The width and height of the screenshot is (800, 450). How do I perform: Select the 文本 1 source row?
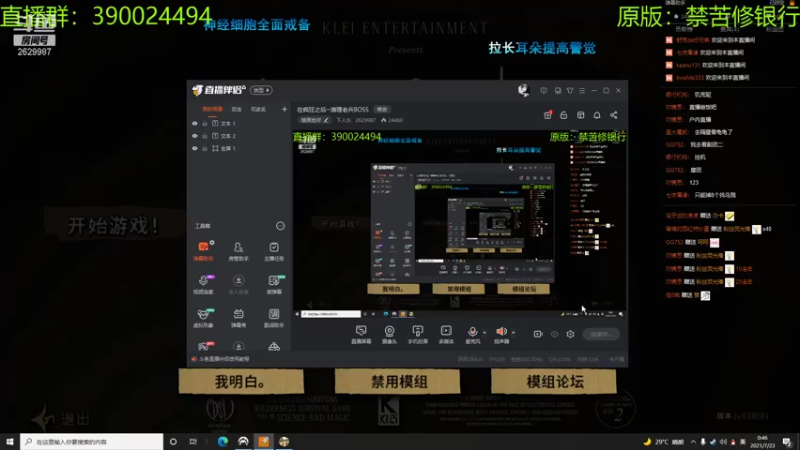tap(239, 123)
